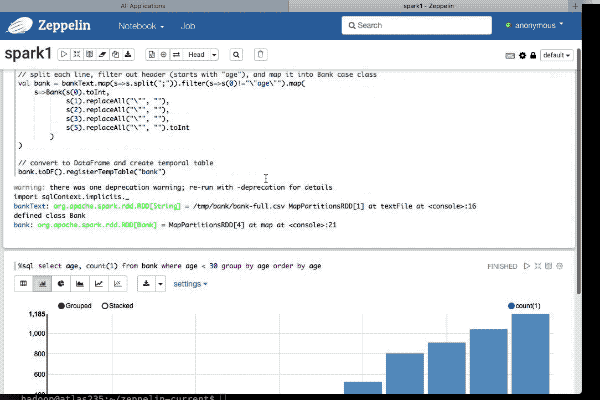Viewport: 600px width, 400px height.
Task: Download the SQL result data
Action: pos(146,284)
